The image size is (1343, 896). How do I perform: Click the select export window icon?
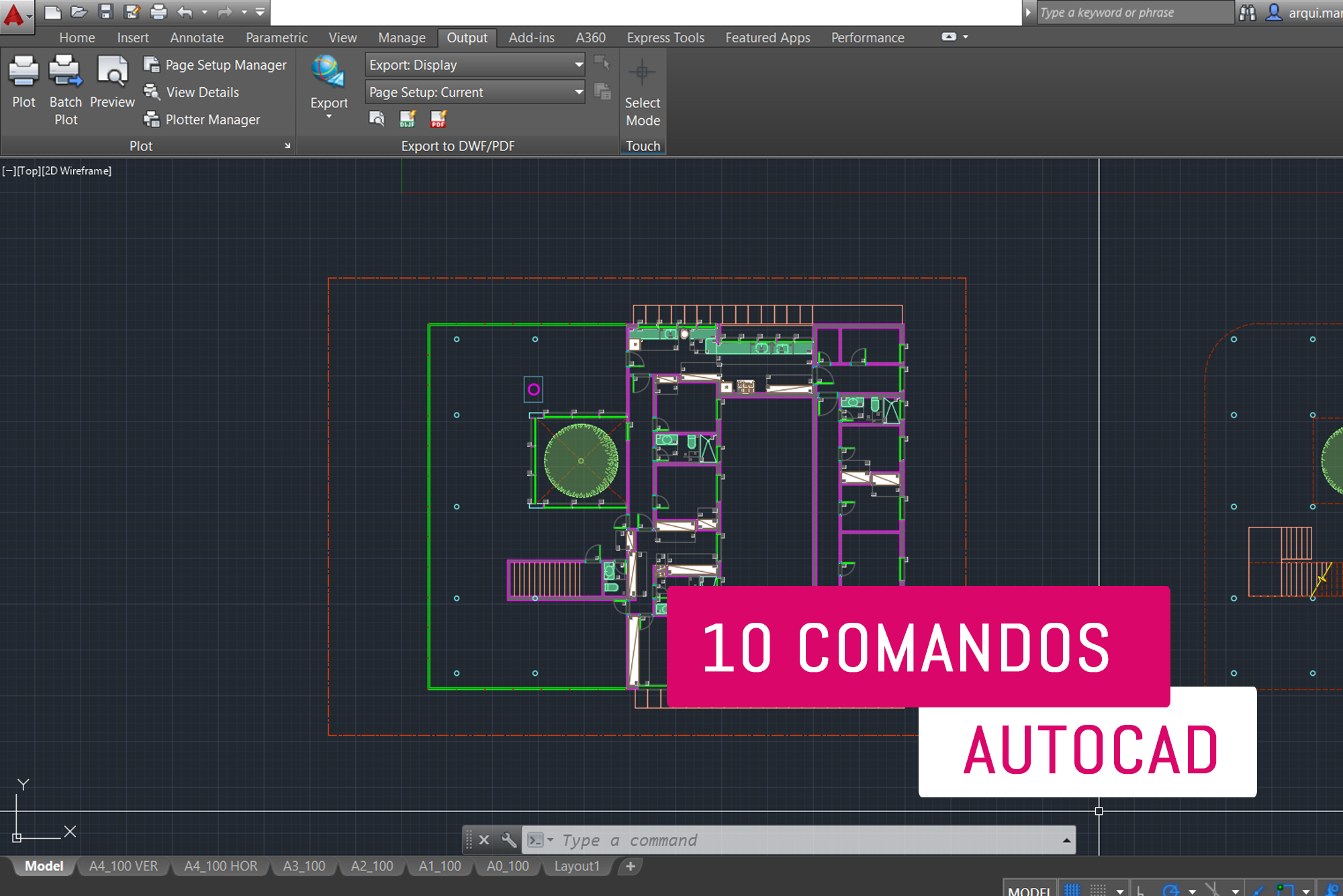602,64
